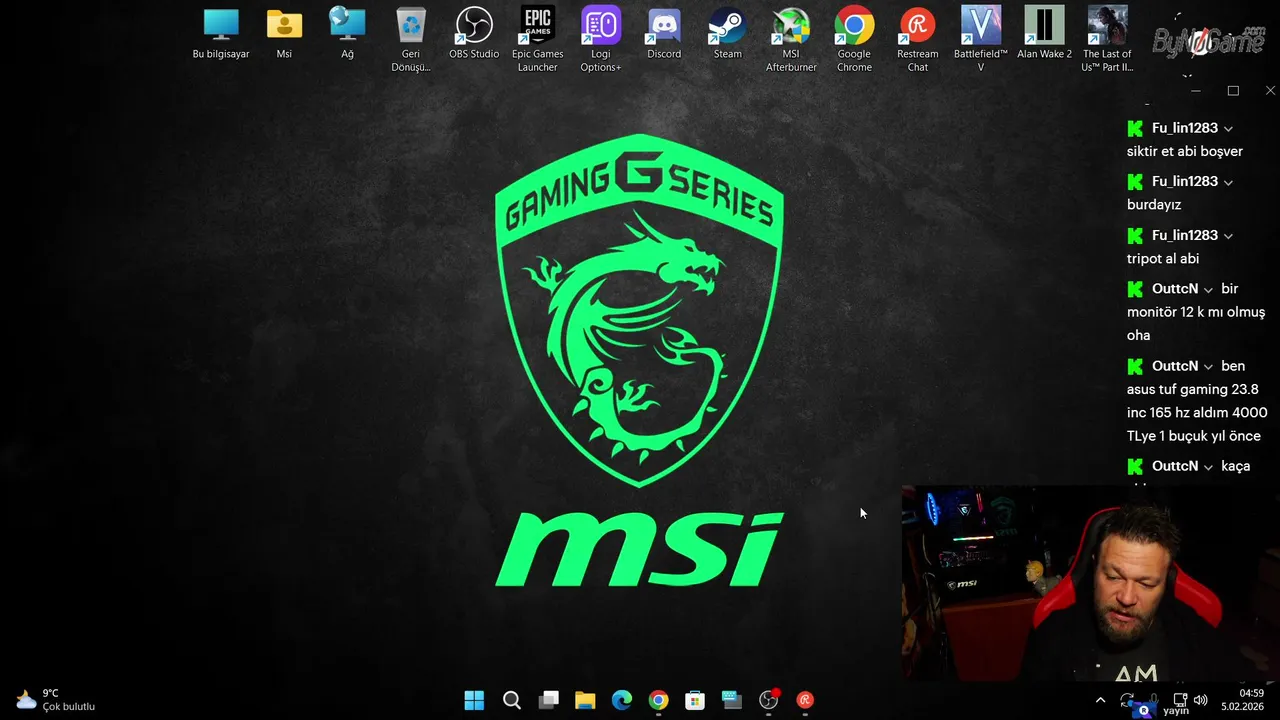Open the taskbar app left of OBS

tap(732, 700)
